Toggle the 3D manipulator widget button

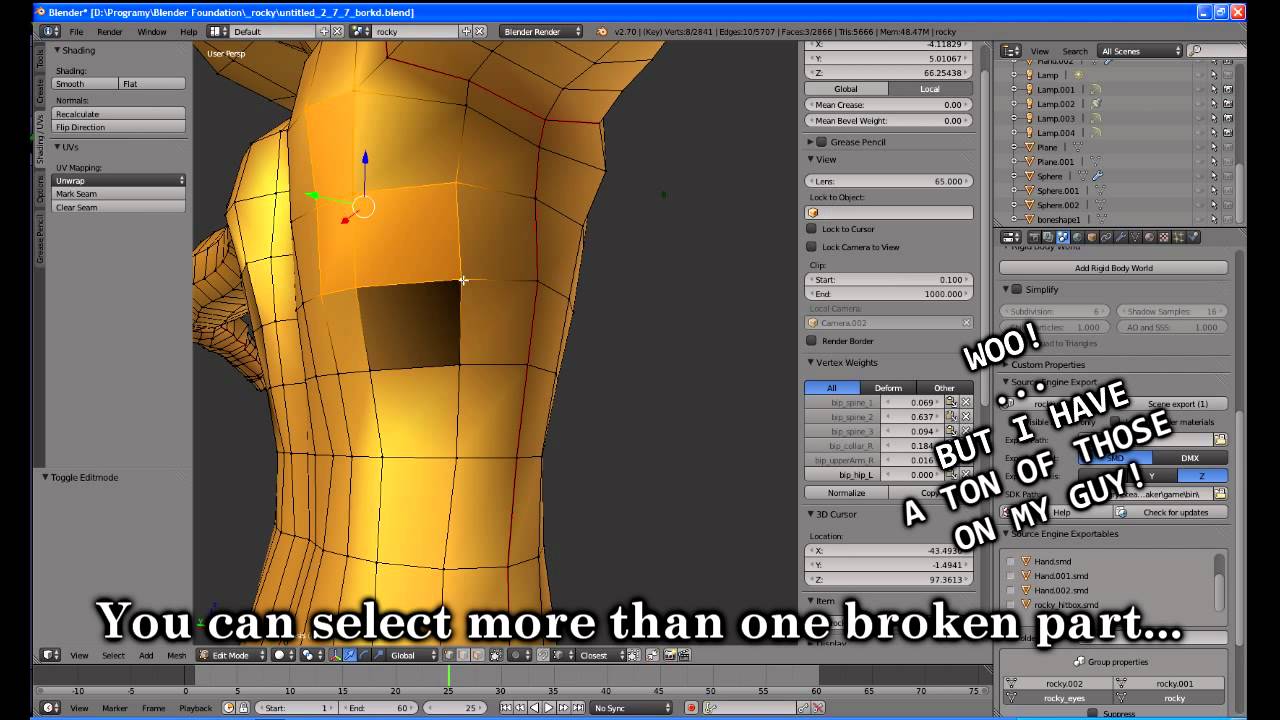tap(335, 655)
